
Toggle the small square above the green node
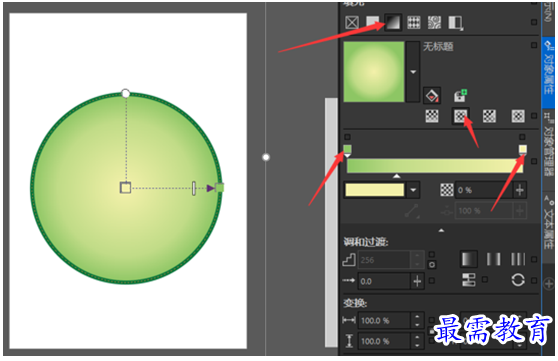pos(347,137)
